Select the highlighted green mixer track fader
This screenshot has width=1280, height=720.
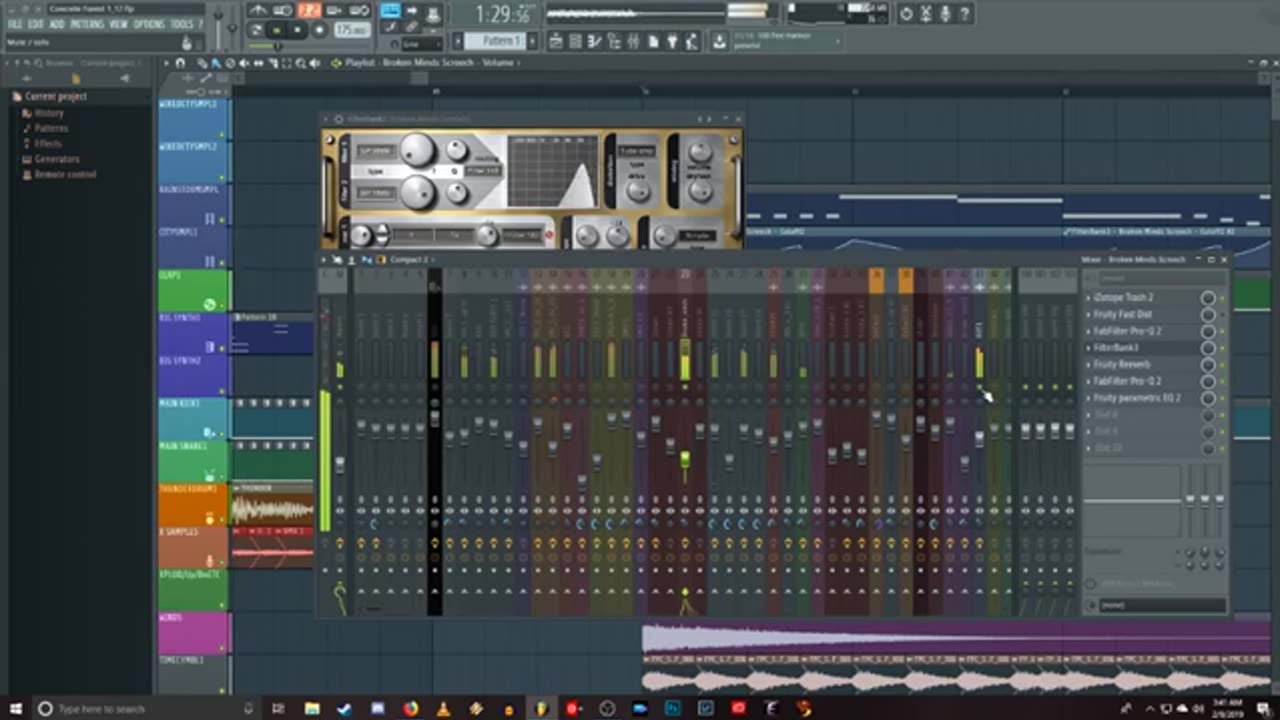coord(685,460)
